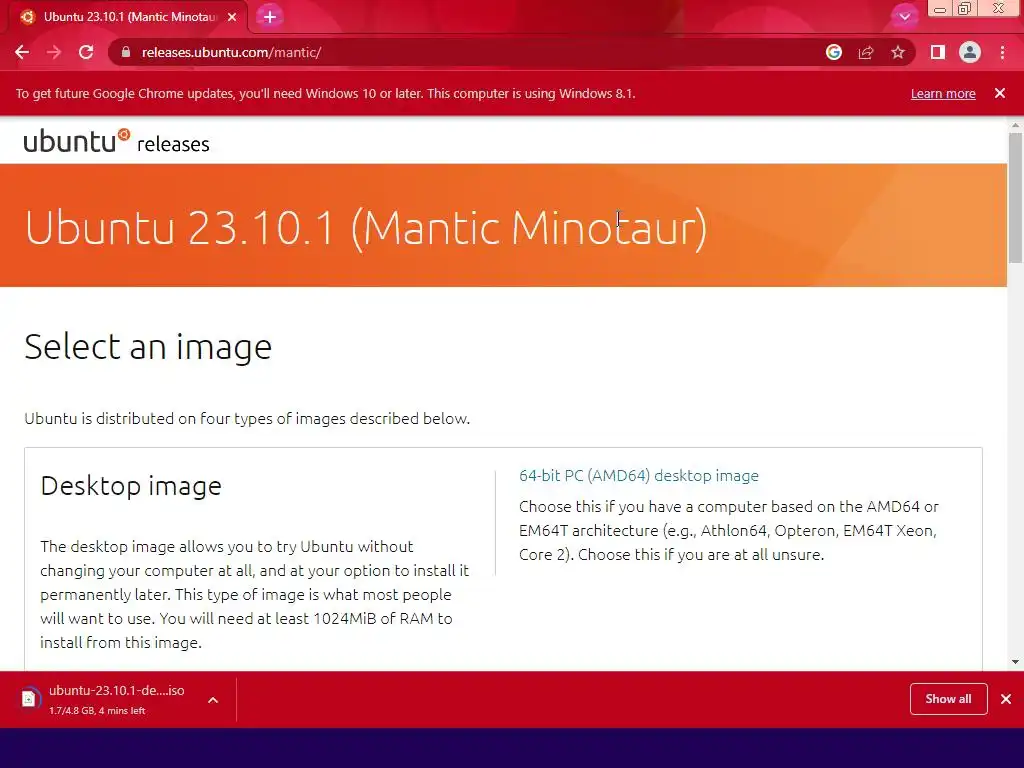Reload the Ubuntu releases page

86,52
